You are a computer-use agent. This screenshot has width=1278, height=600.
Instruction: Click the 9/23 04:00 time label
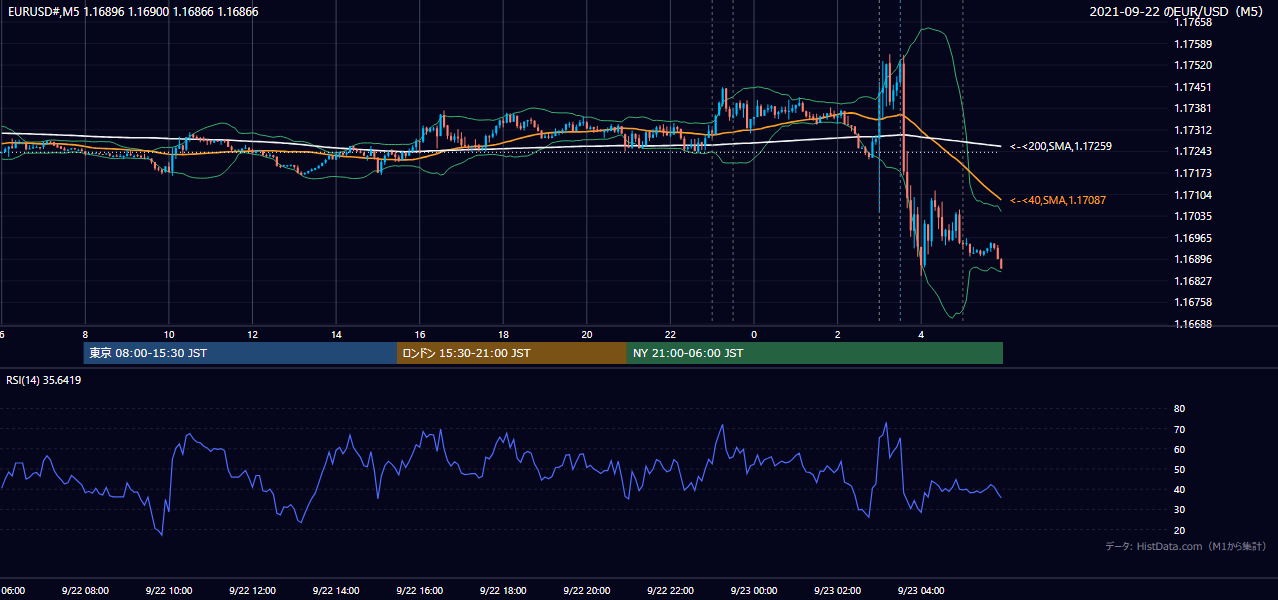click(x=920, y=591)
